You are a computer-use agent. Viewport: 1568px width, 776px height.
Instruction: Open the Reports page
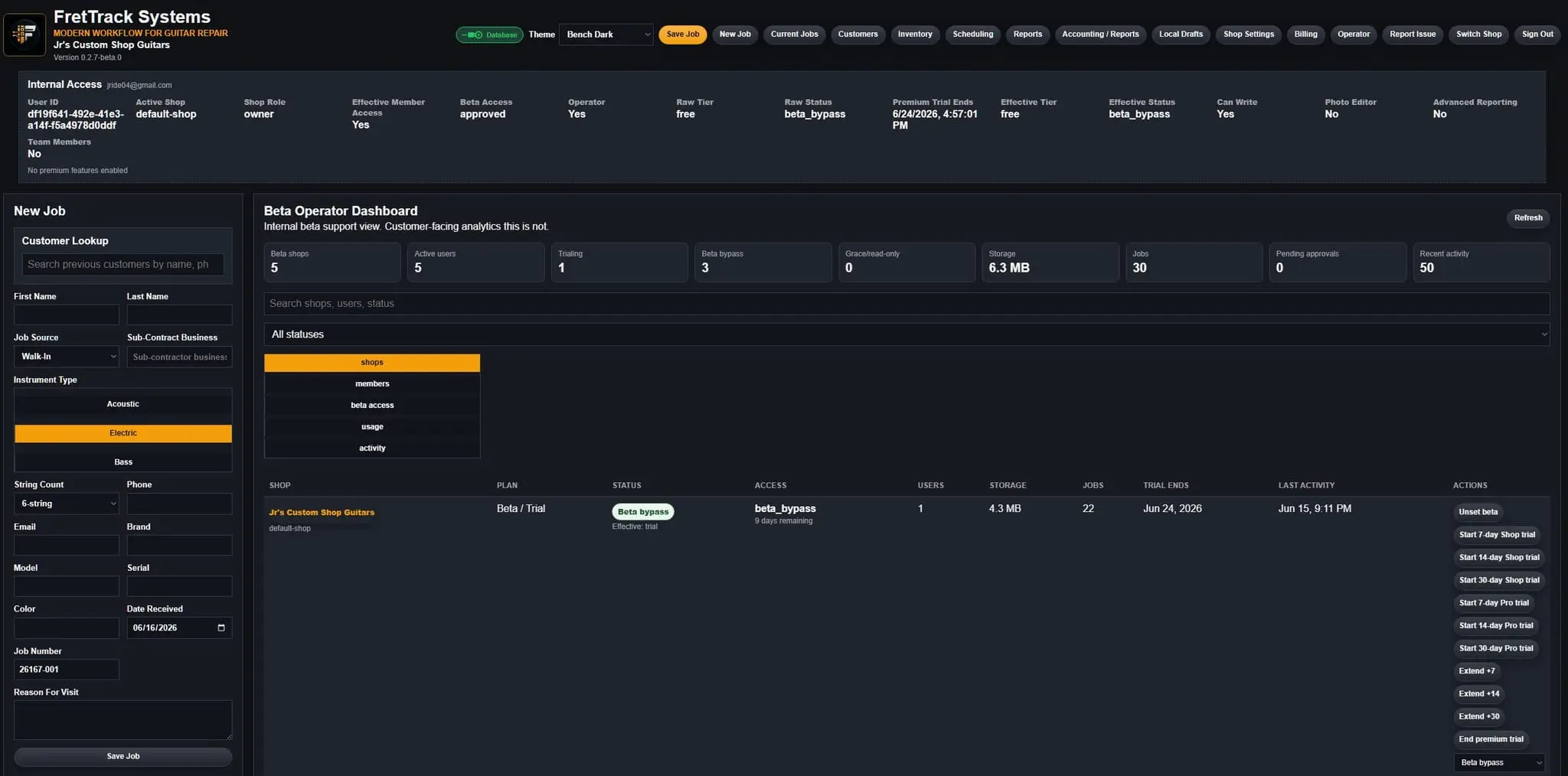point(1027,34)
